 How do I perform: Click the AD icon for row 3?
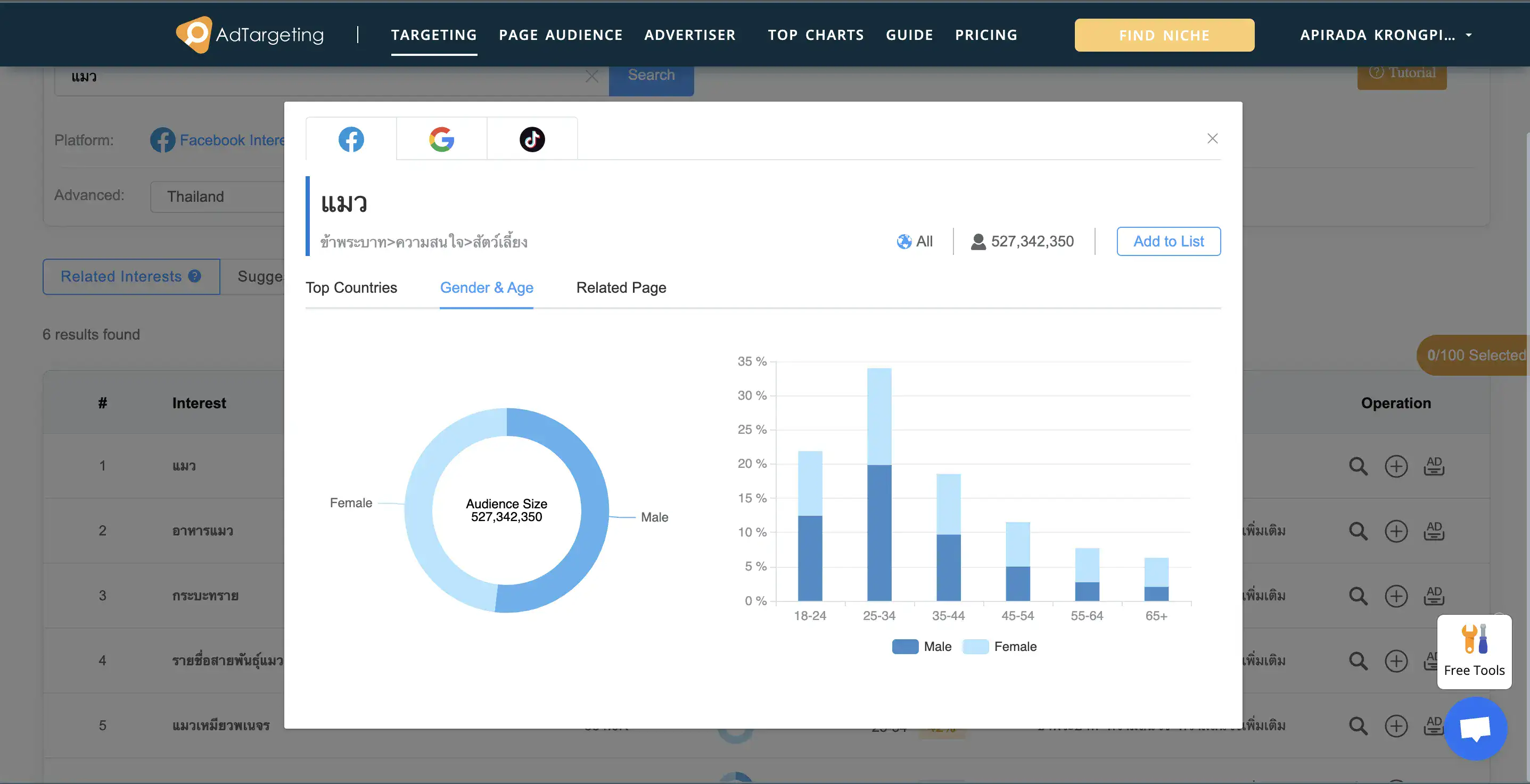tap(1433, 596)
